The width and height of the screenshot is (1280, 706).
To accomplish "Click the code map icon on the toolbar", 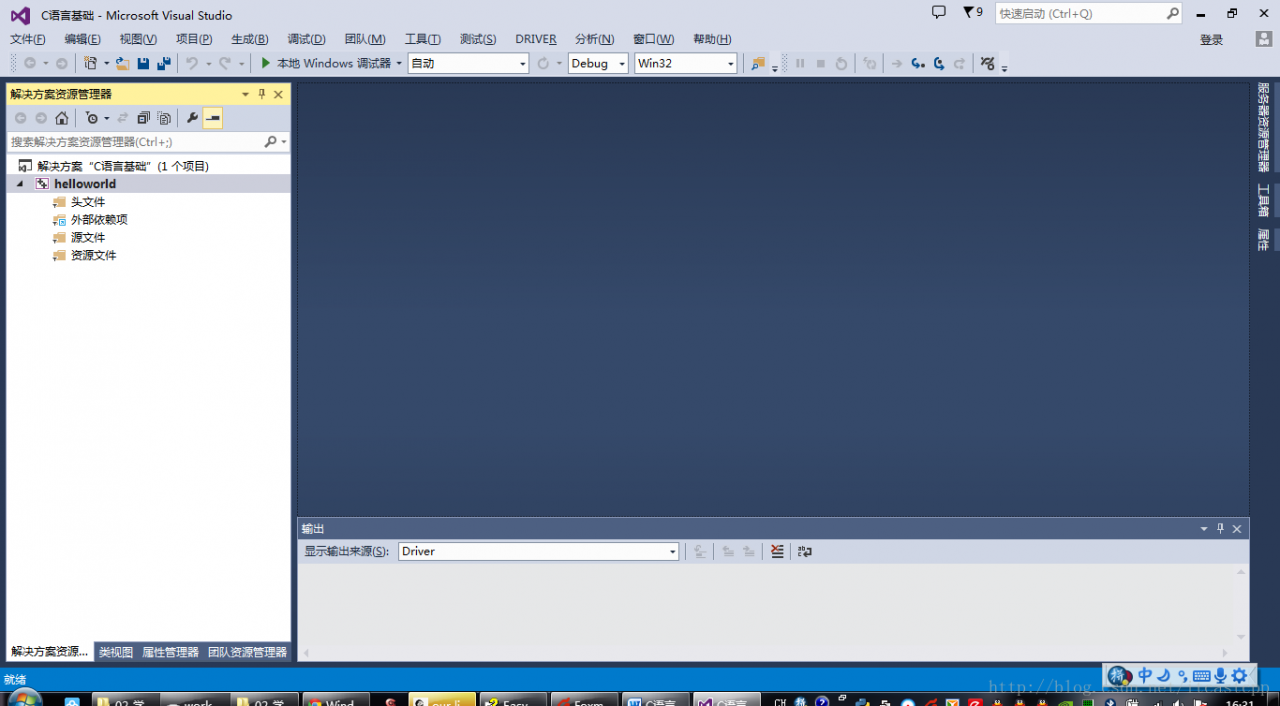I will tap(987, 63).
